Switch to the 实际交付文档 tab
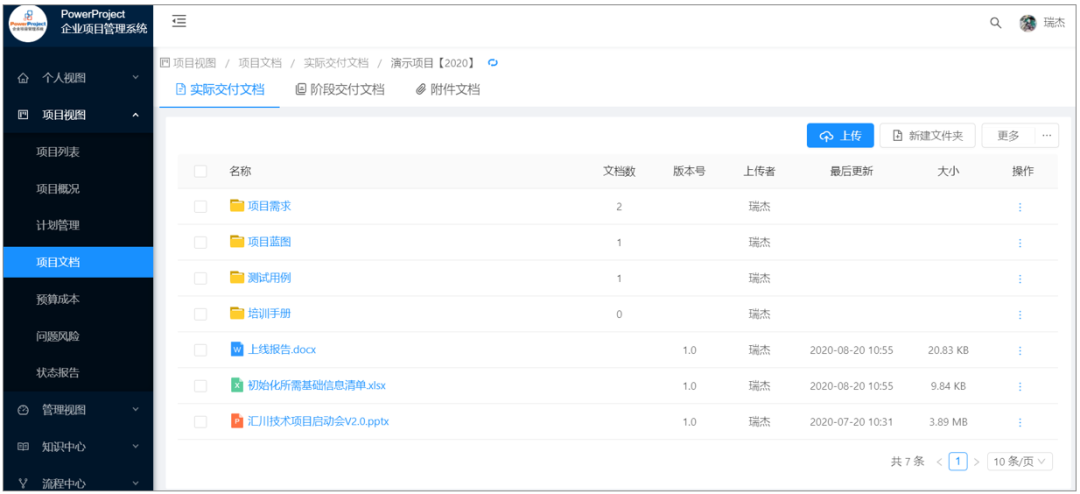Image resolution: width=1080 pixels, height=494 pixels. (x=220, y=90)
